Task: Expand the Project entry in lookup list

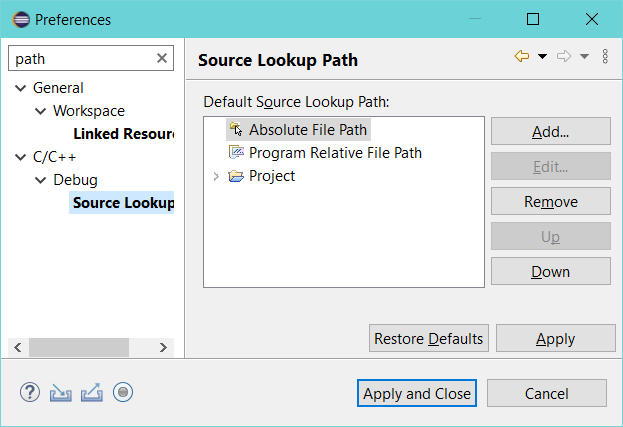Action: pos(216,176)
